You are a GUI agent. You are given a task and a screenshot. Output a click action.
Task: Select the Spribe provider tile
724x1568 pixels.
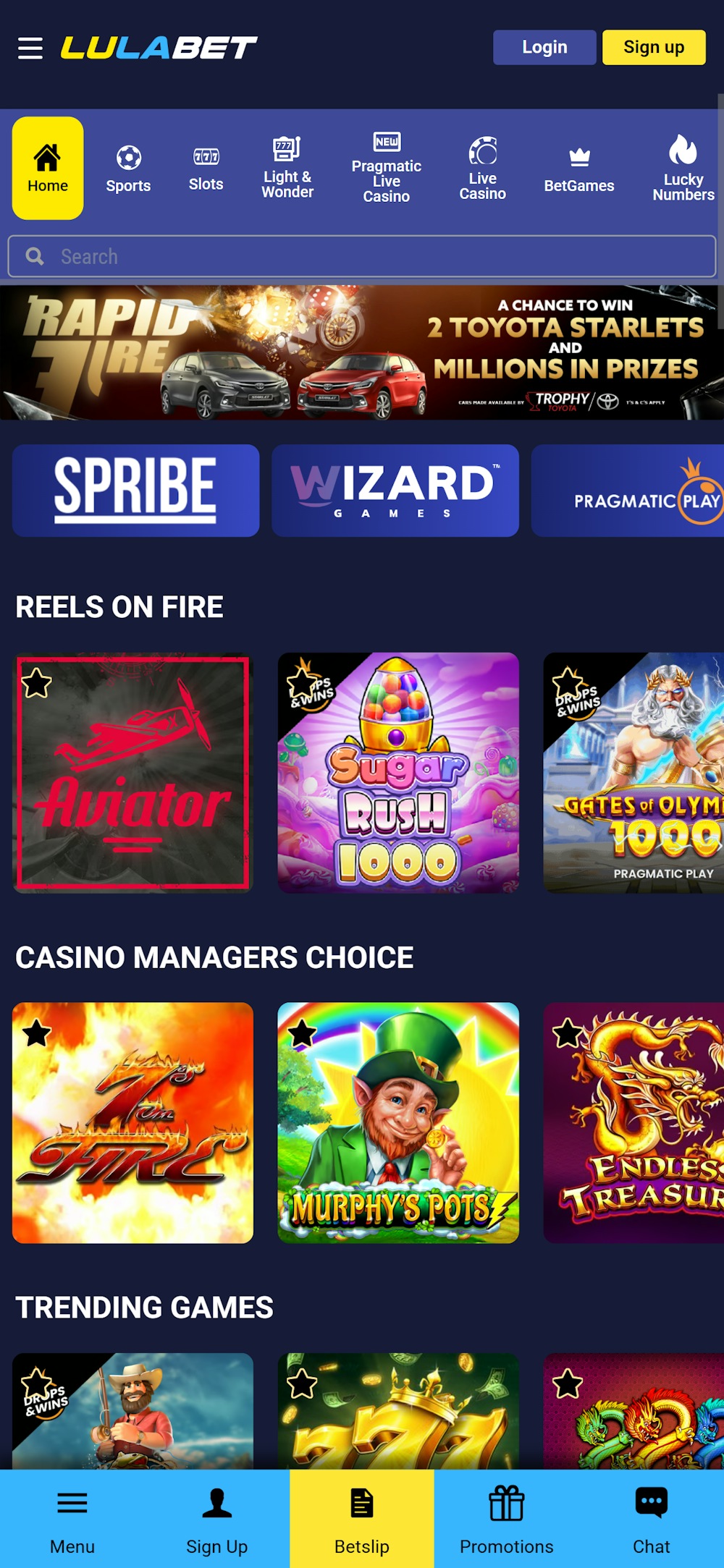(x=136, y=491)
